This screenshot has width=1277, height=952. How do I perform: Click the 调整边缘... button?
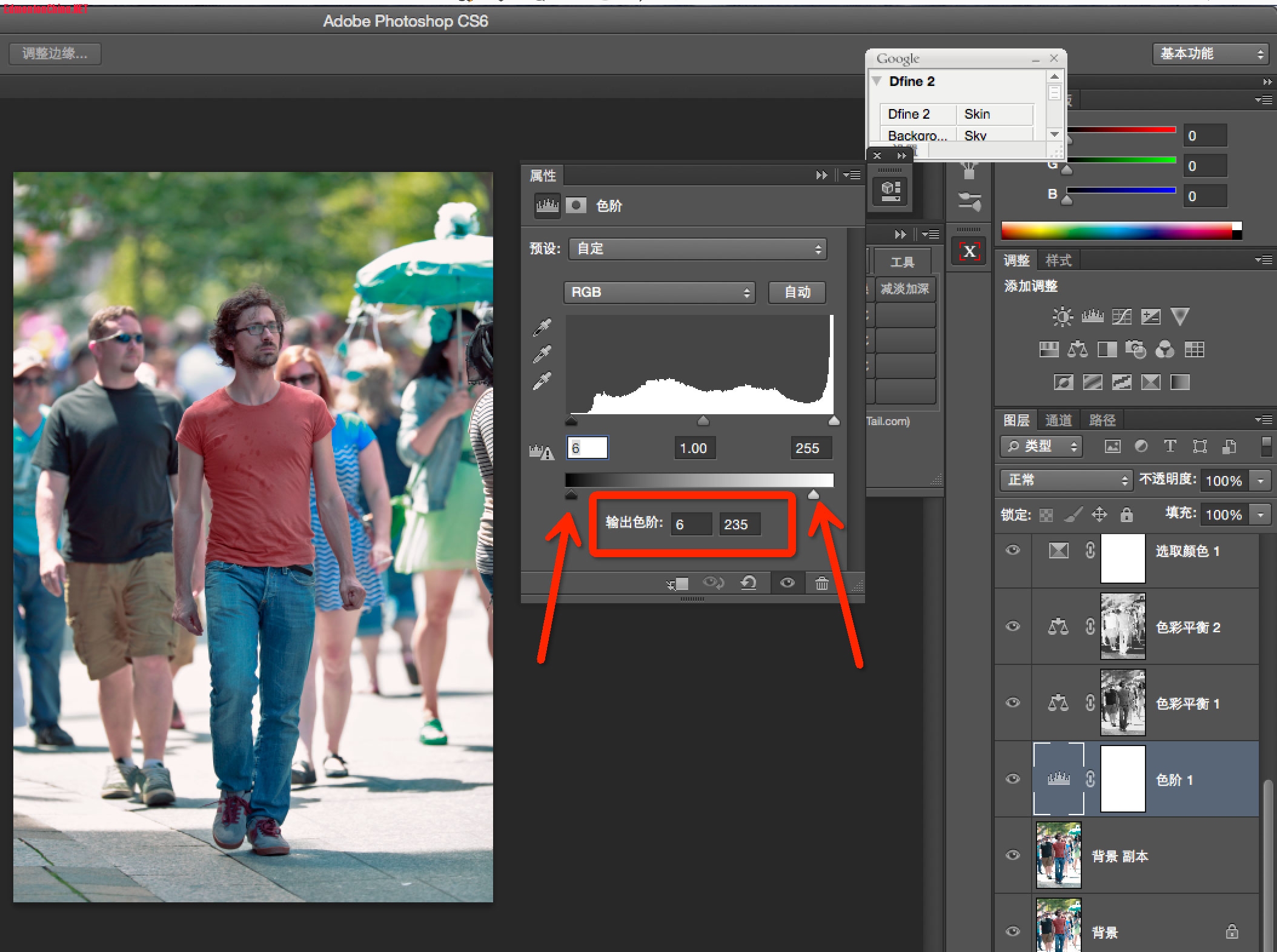(55, 54)
